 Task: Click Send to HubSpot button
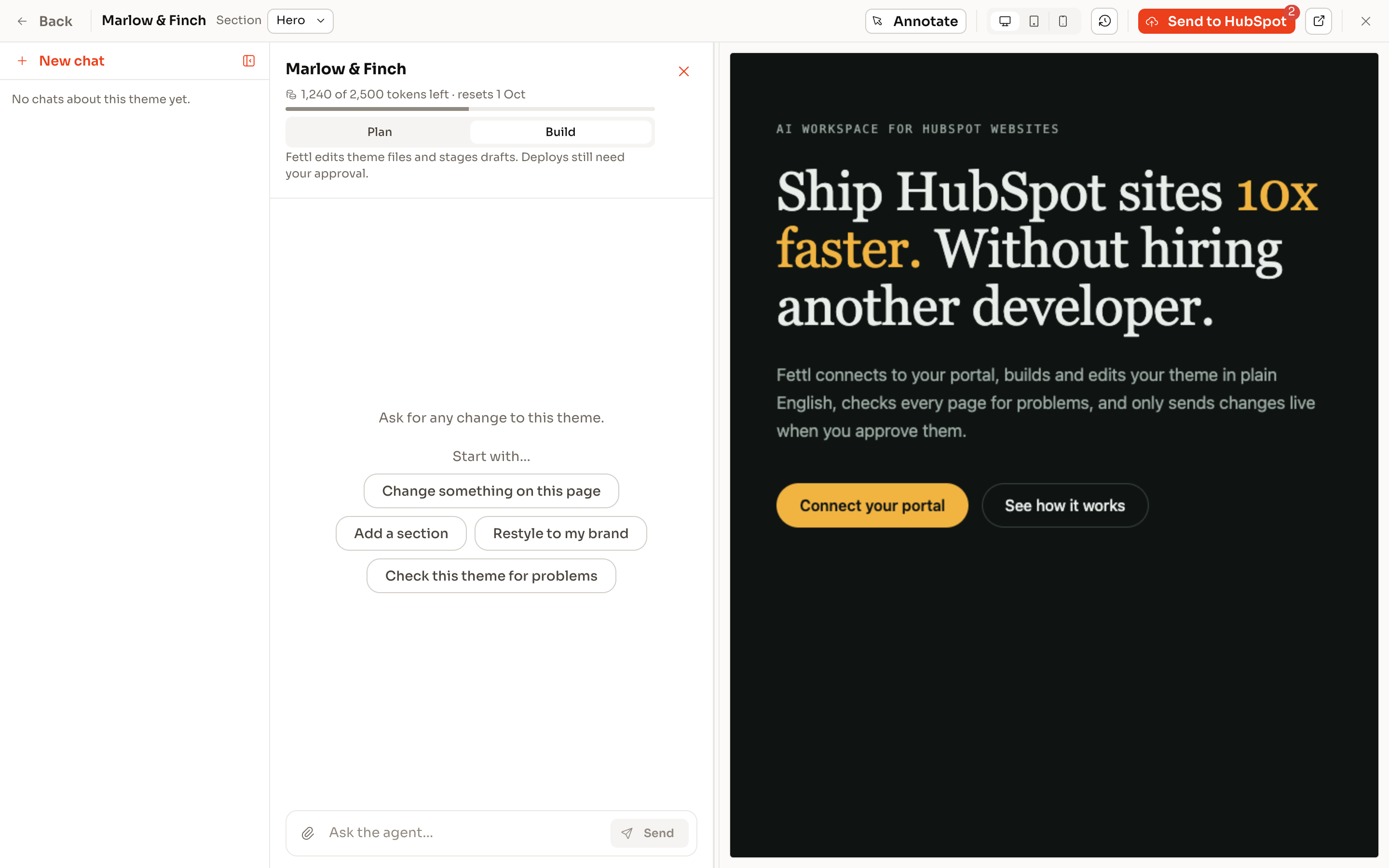(x=1216, y=21)
